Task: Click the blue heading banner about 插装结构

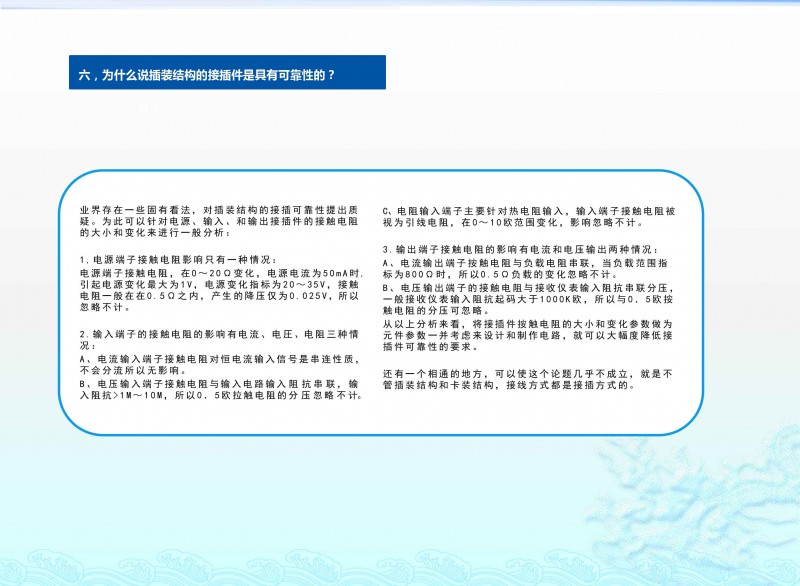Action: click(x=227, y=73)
